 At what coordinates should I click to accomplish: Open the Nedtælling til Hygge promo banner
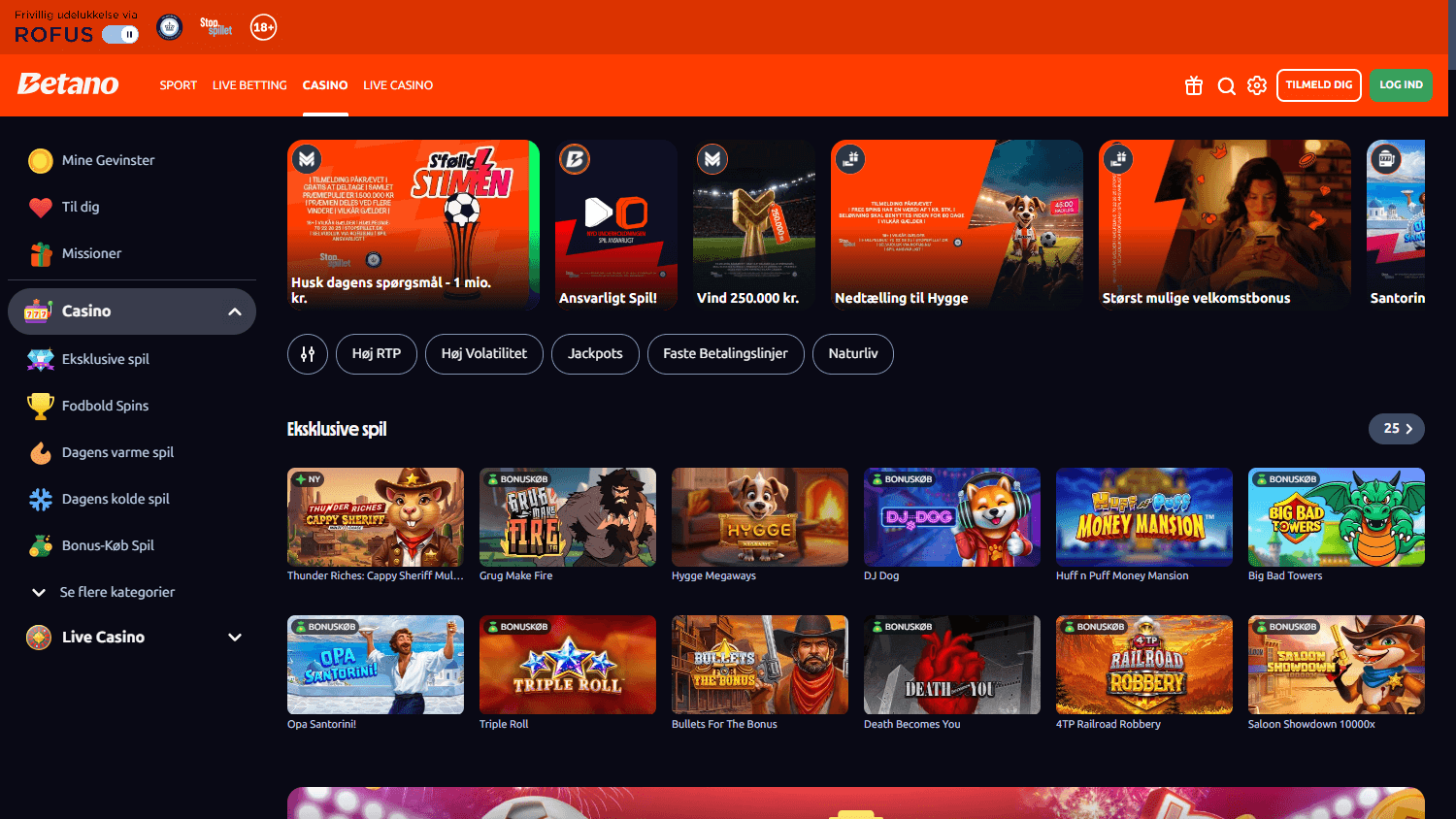pos(957,224)
